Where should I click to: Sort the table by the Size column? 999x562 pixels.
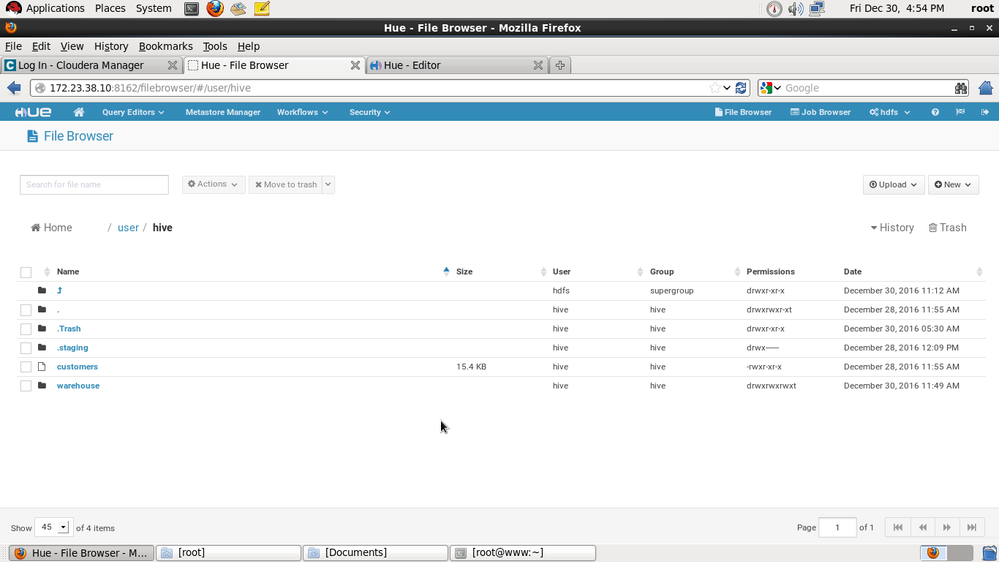click(464, 271)
